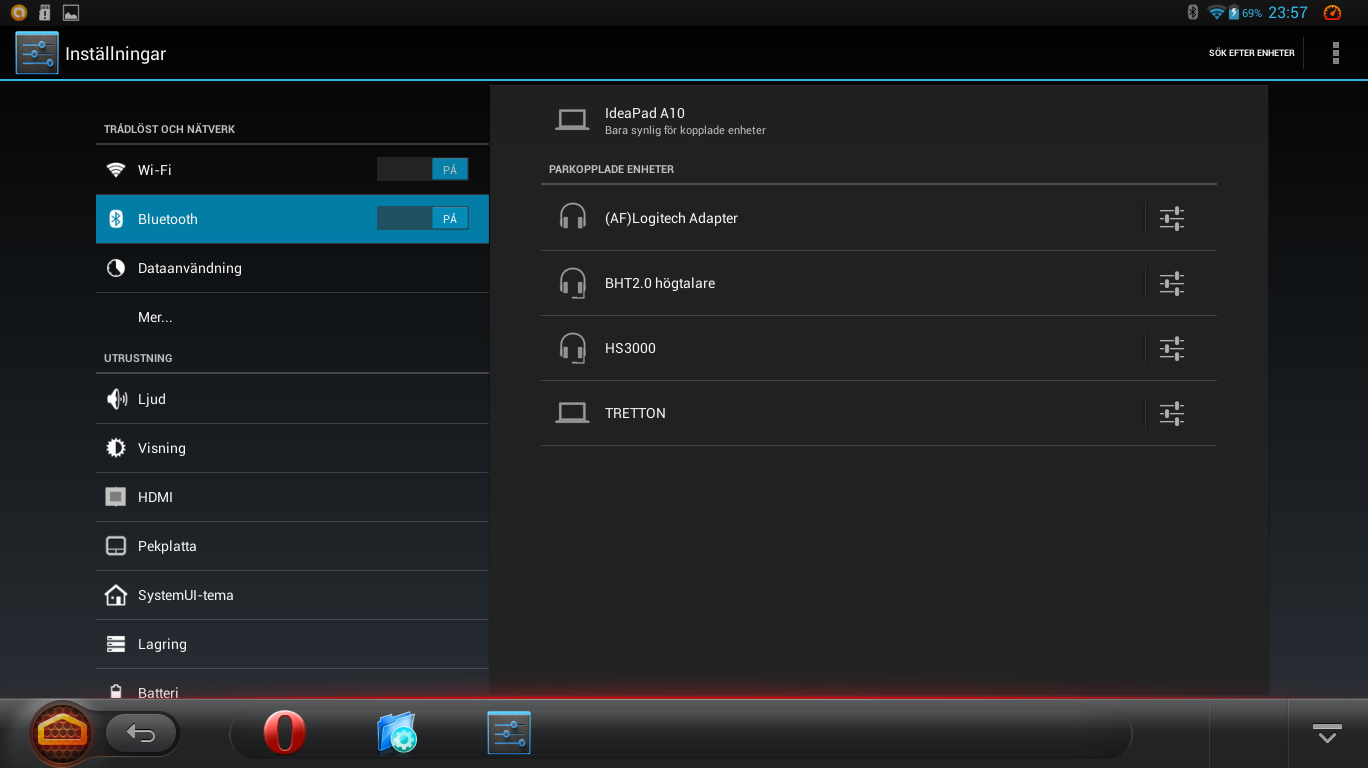The height and width of the screenshot is (768, 1368).
Task: Click the SystemUI-tema house icon
Action: pyautogui.click(x=116, y=595)
